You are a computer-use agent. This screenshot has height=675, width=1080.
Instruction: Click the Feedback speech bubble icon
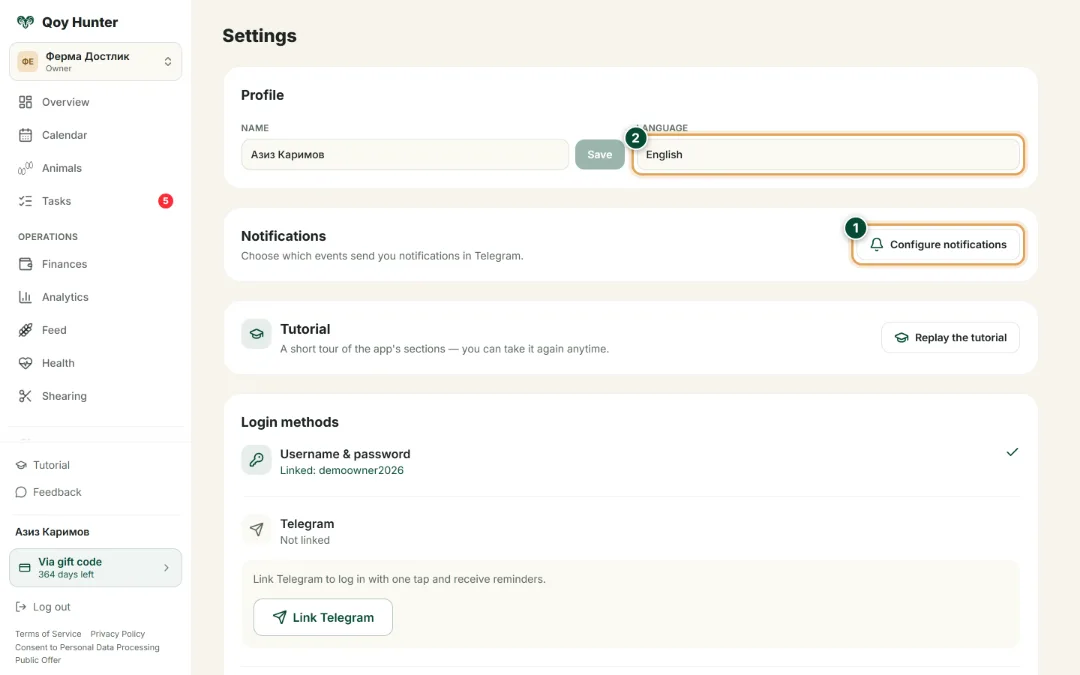pyautogui.click(x=21, y=492)
